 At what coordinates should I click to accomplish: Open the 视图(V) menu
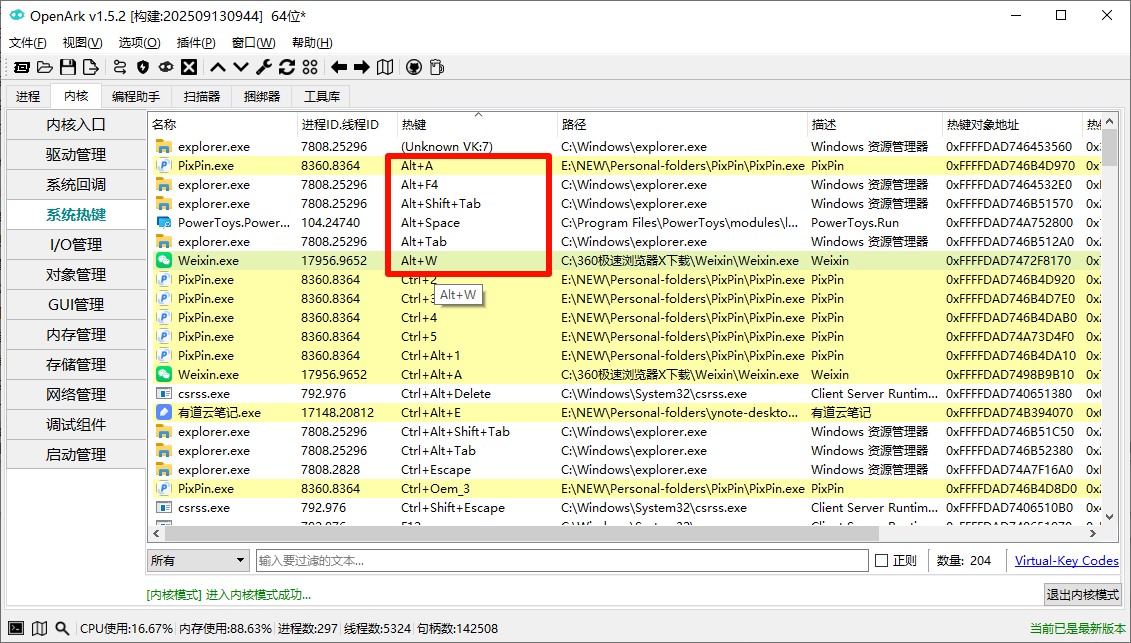[82, 43]
